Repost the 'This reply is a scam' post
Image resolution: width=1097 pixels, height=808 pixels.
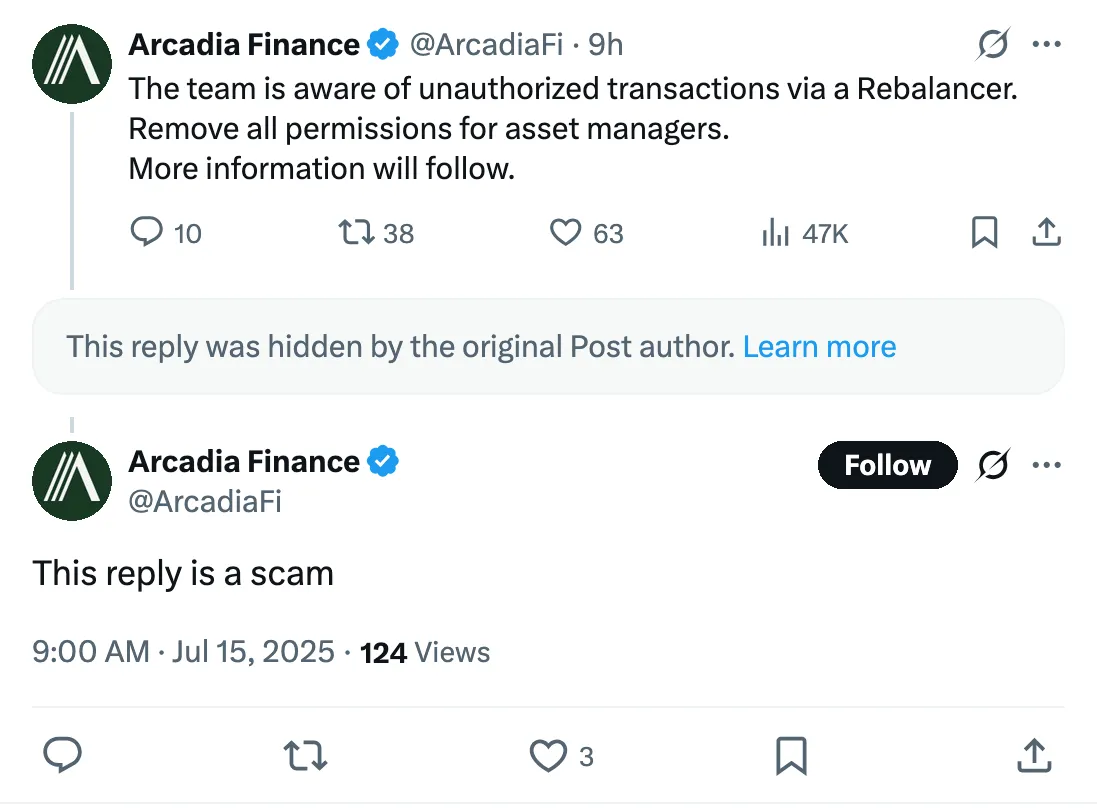306,756
